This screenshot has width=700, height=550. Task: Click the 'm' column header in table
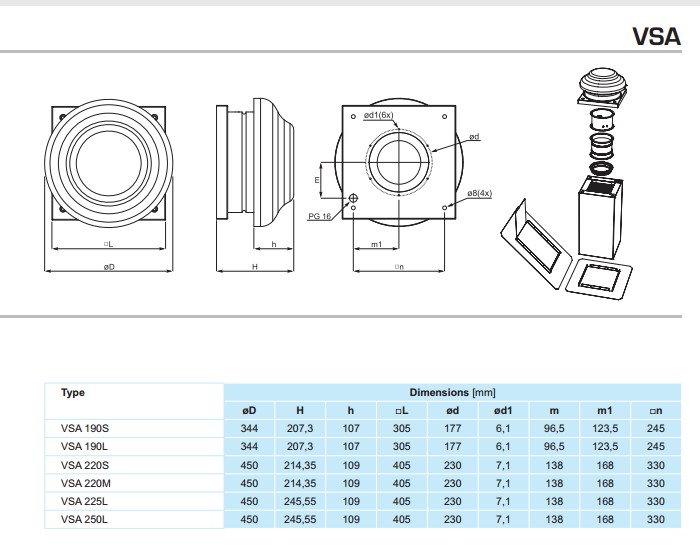click(x=554, y=410)
